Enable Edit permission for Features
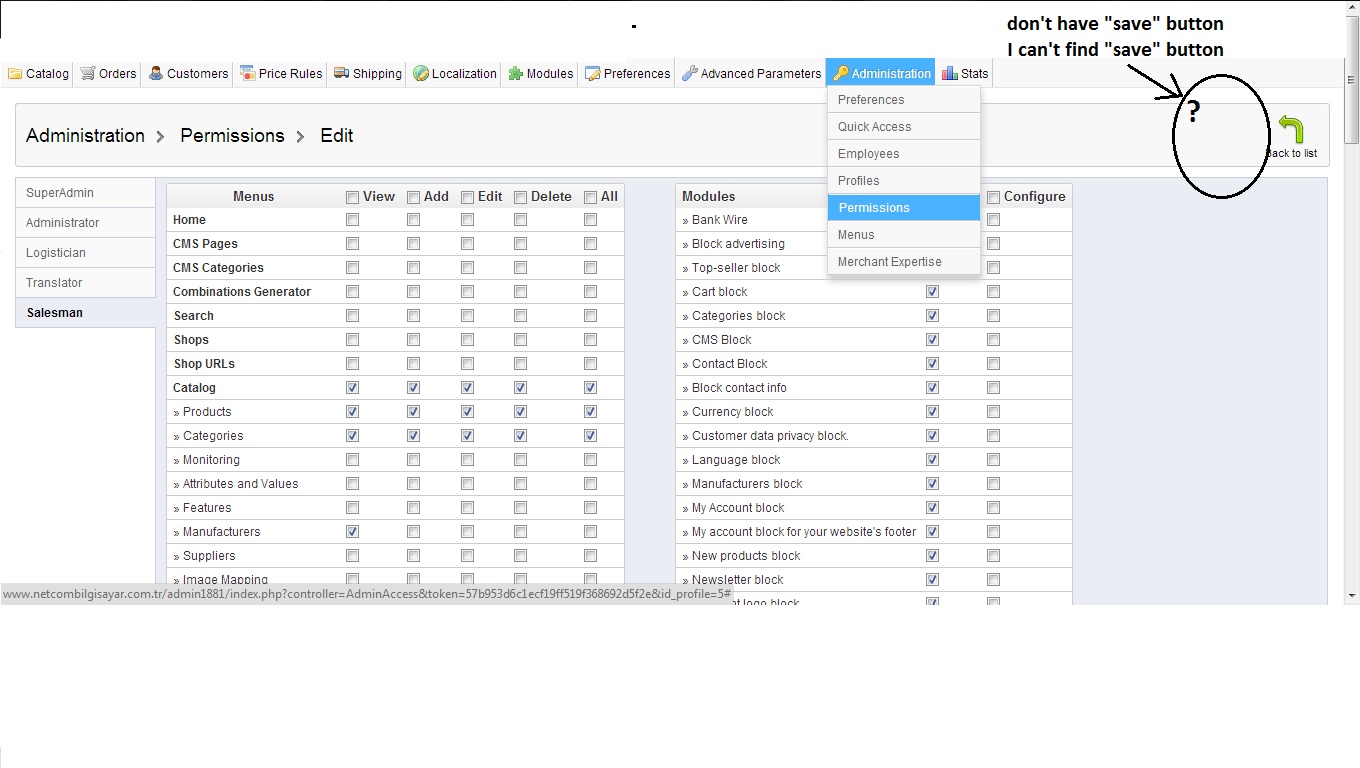The image size is (1360, 768). [467, 508]
